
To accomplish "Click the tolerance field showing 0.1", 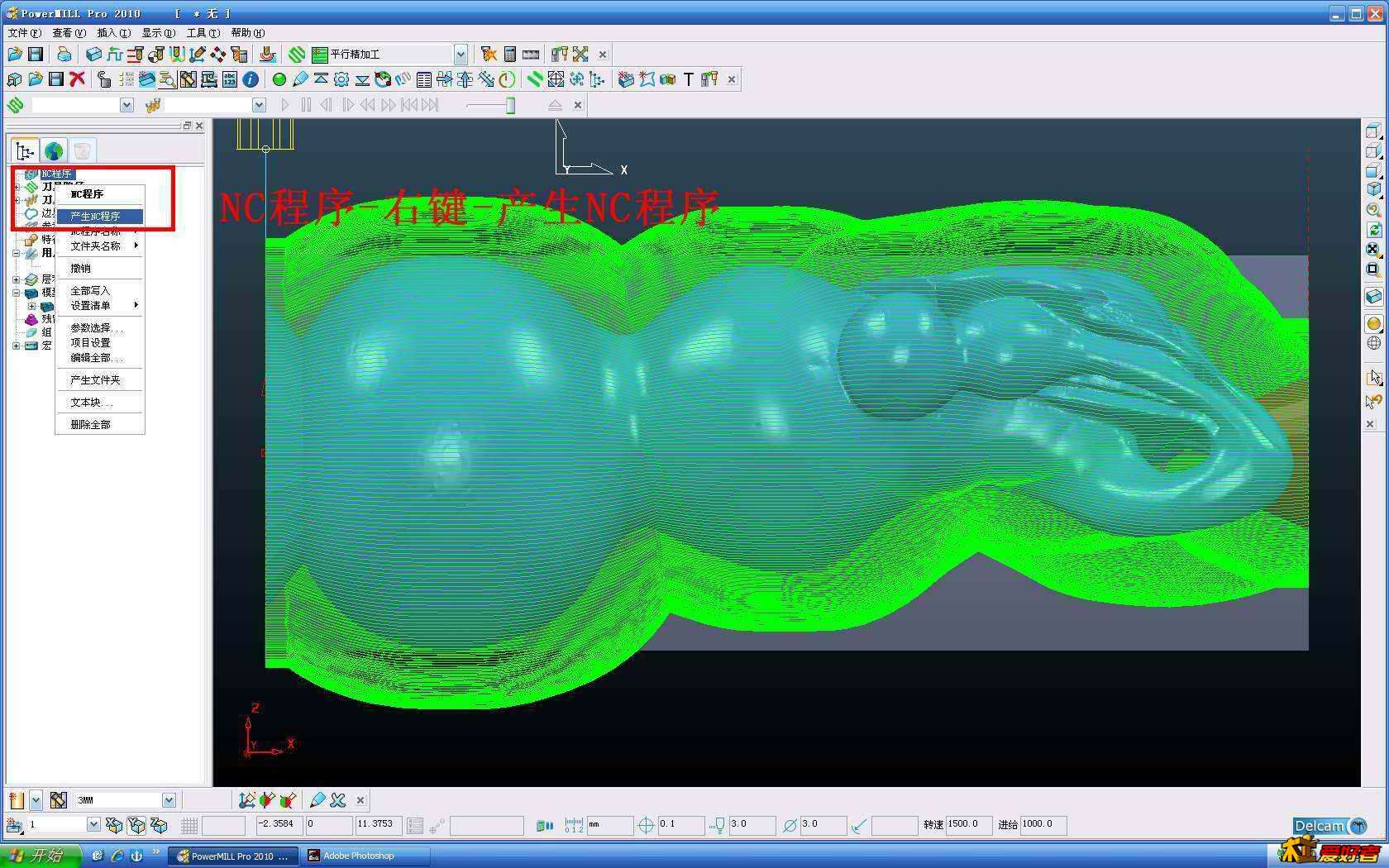I will coord(680,825).
